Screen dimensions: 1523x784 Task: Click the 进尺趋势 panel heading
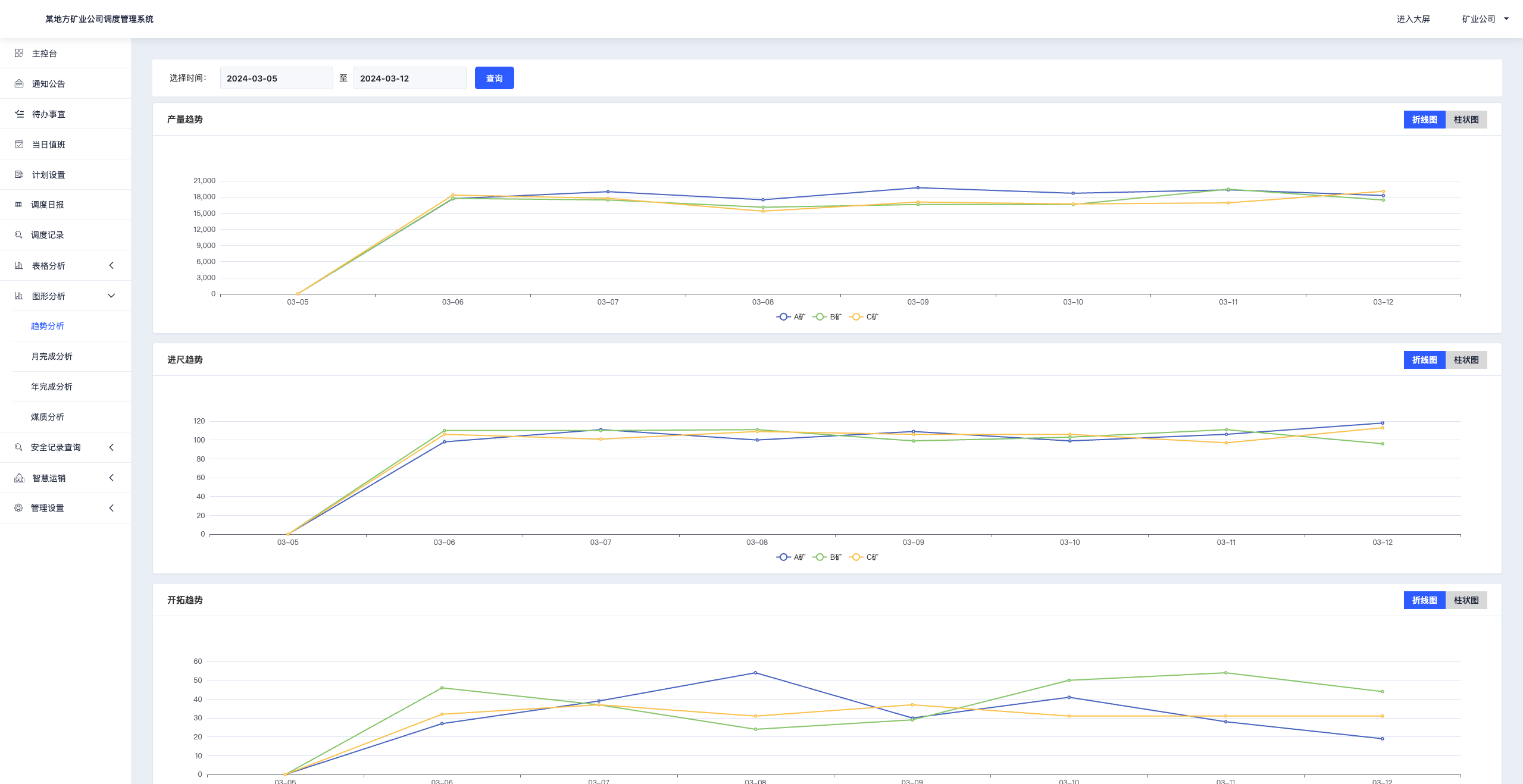184,360
